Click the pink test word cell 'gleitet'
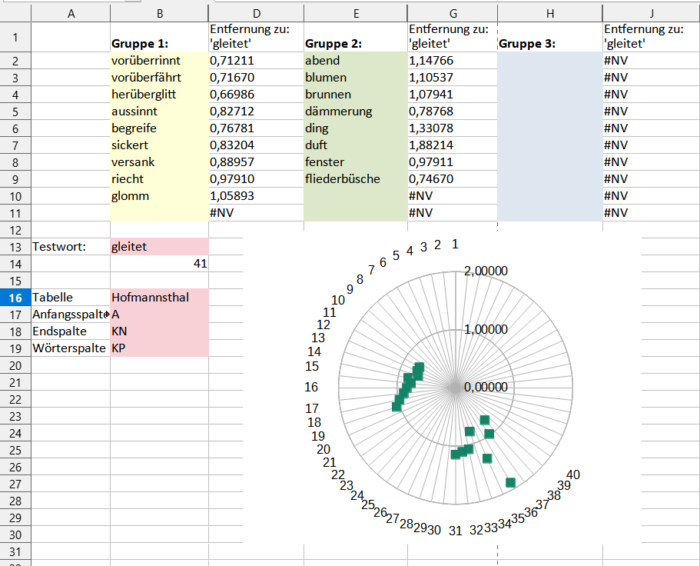Screen dimensions: 700x566 [159, 246]
